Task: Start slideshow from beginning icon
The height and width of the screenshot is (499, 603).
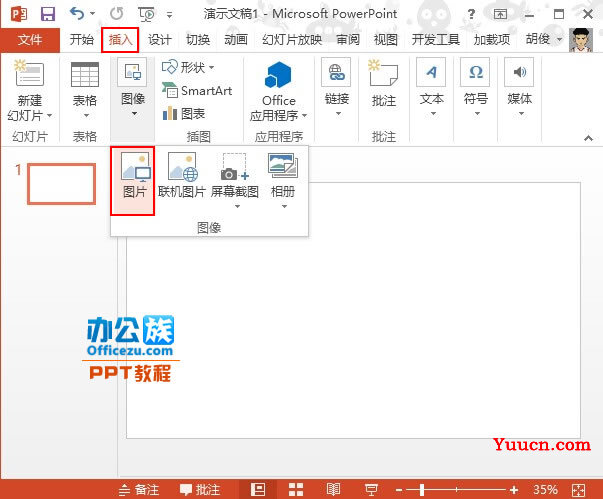Action: click(147, 14)
